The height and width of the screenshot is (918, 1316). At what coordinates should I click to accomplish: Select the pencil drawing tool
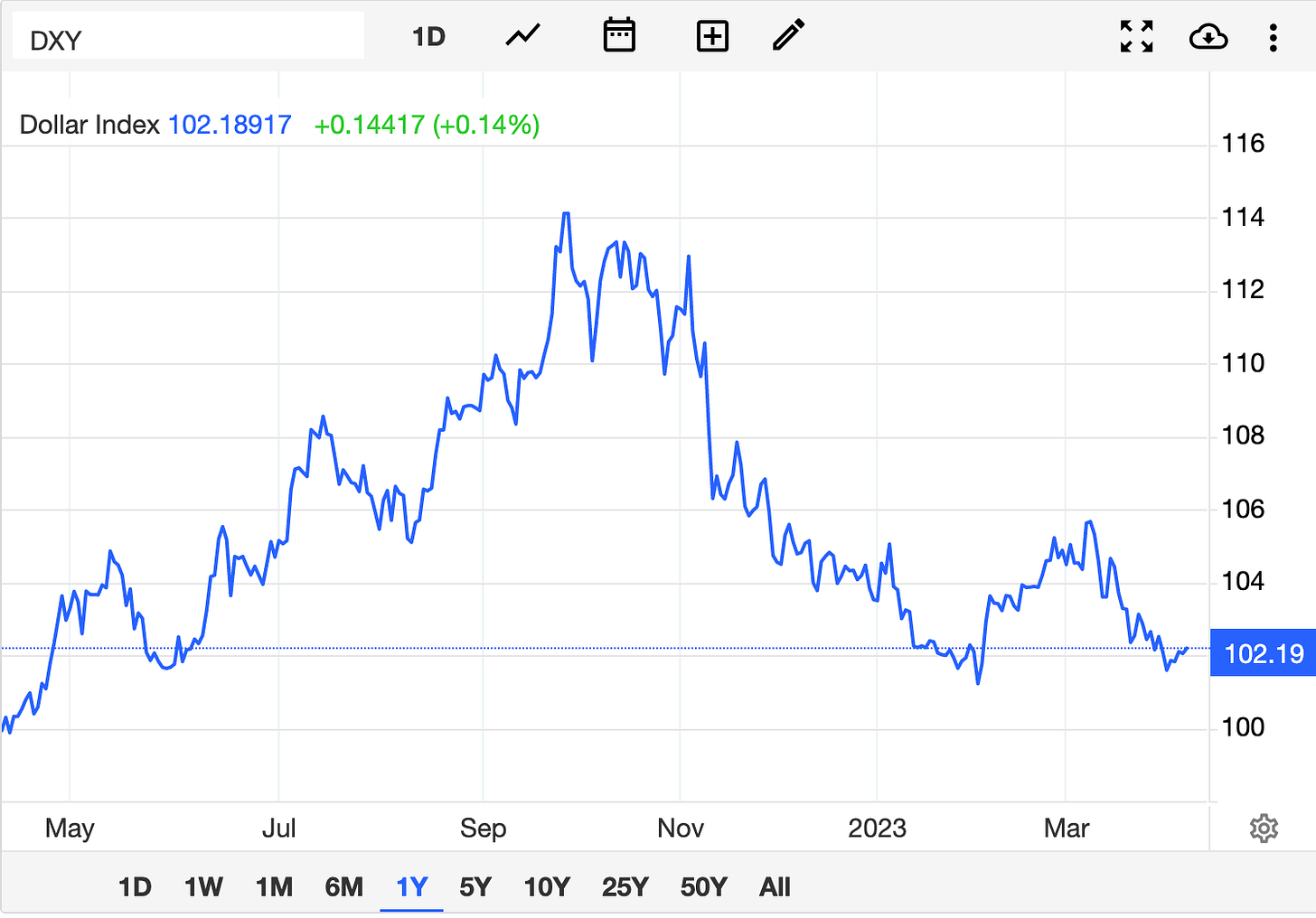coord(788,36)
